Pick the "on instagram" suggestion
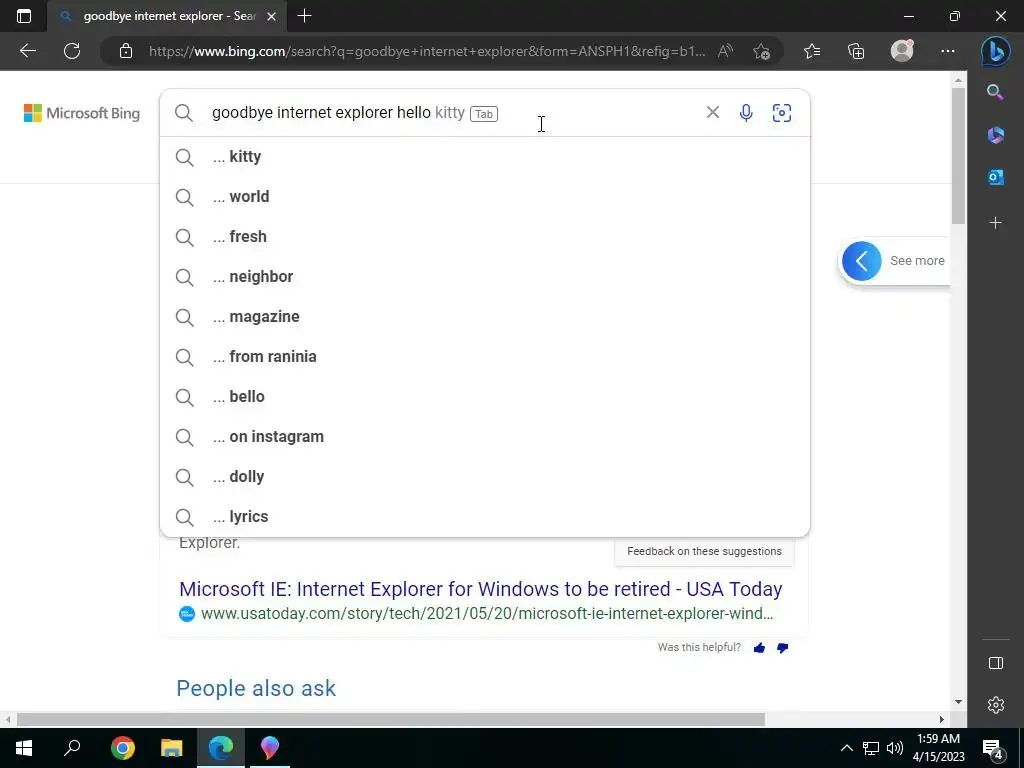This screenshot has width=1024, height=768. (x=485, y=436)
